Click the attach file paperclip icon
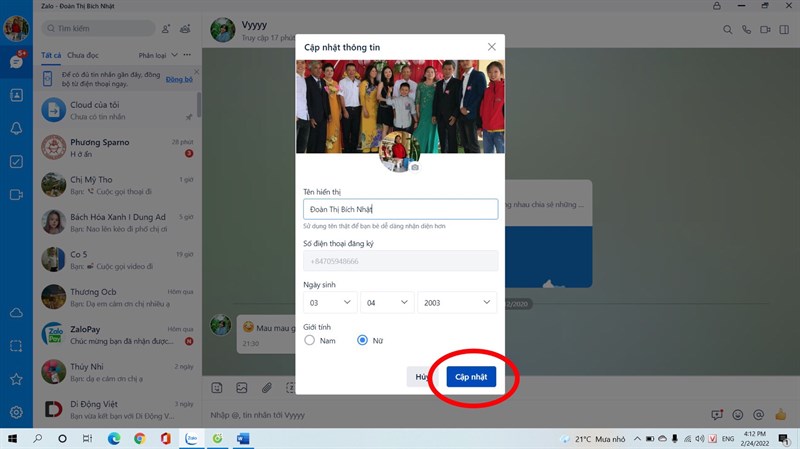Screen dimensions: 800x449 [x=266, y=388]
